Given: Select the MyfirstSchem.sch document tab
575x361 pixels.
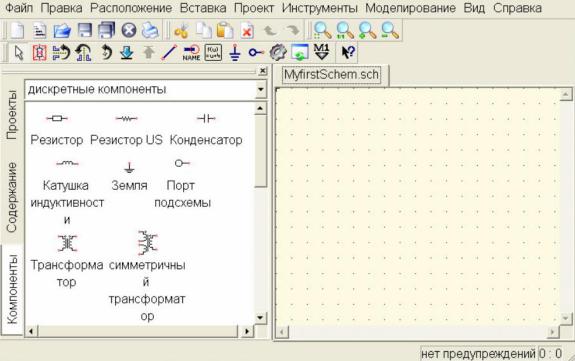Looking at the screenshot, I should [x=332, y=74].
